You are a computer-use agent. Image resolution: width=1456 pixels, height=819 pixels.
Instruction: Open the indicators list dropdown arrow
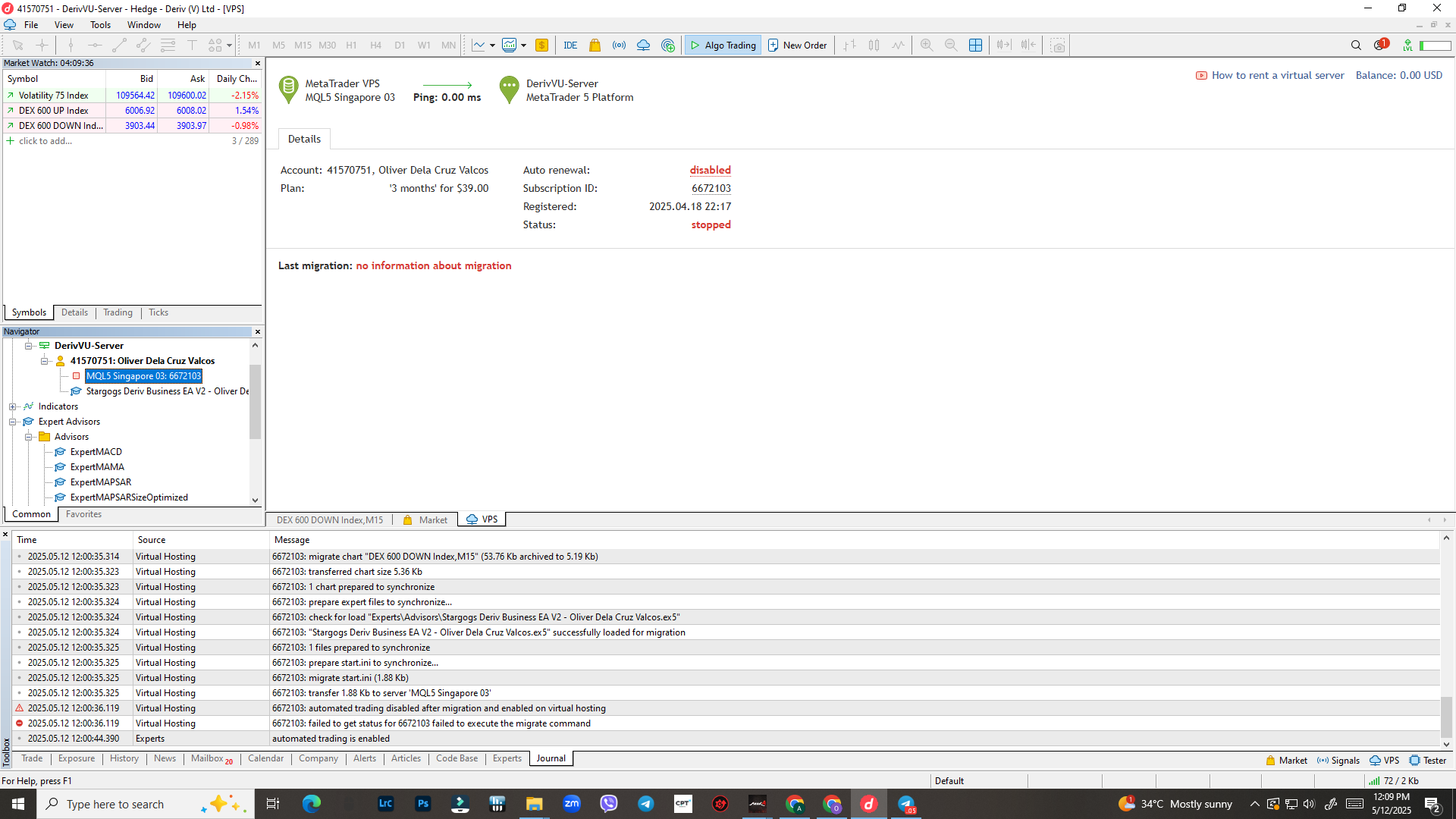click(x=523, y=45)
